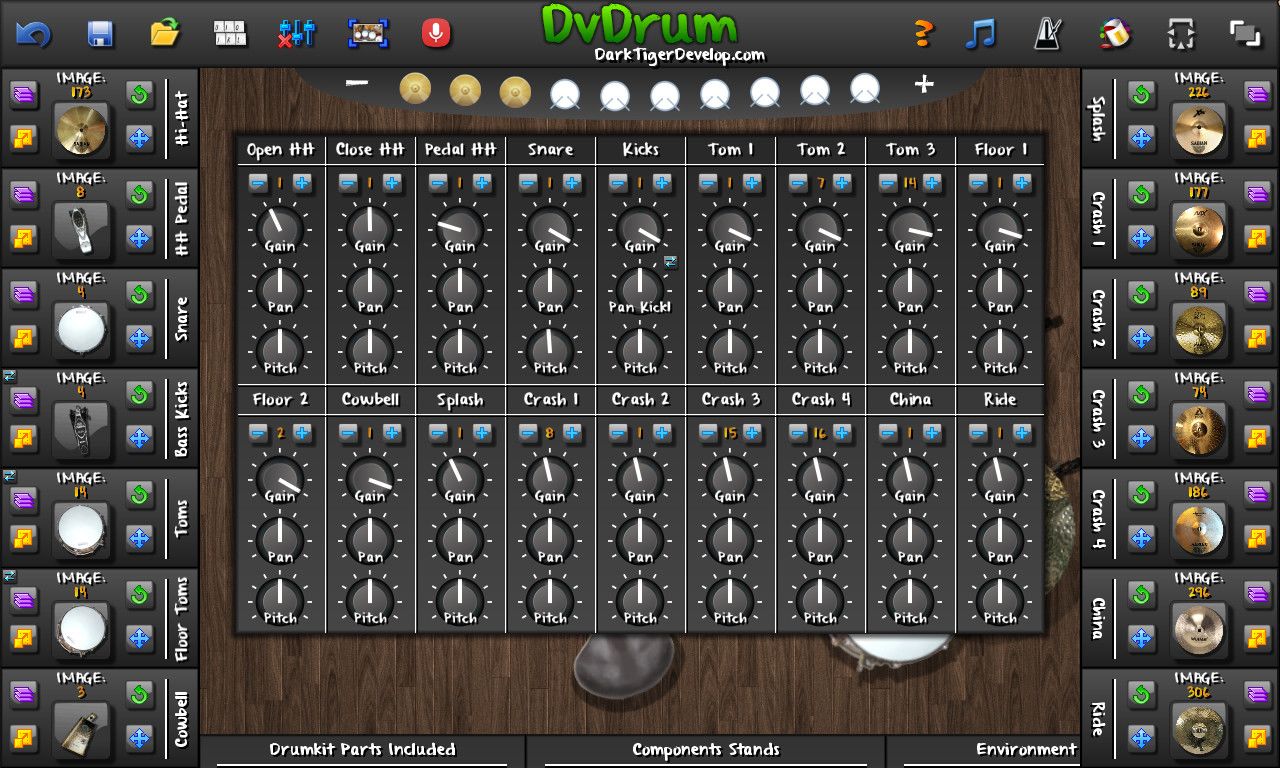Click the large minus button to remove drum
The image size is (1280, 768).
point(357,83)
